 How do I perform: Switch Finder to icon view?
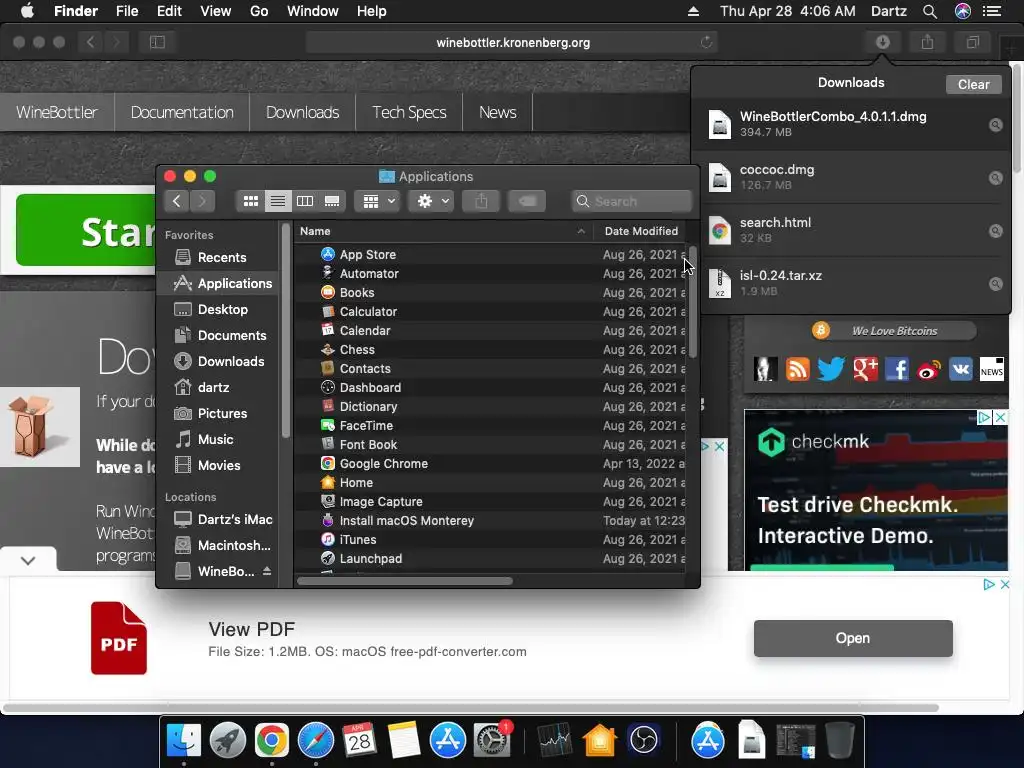tap(251, 201)
